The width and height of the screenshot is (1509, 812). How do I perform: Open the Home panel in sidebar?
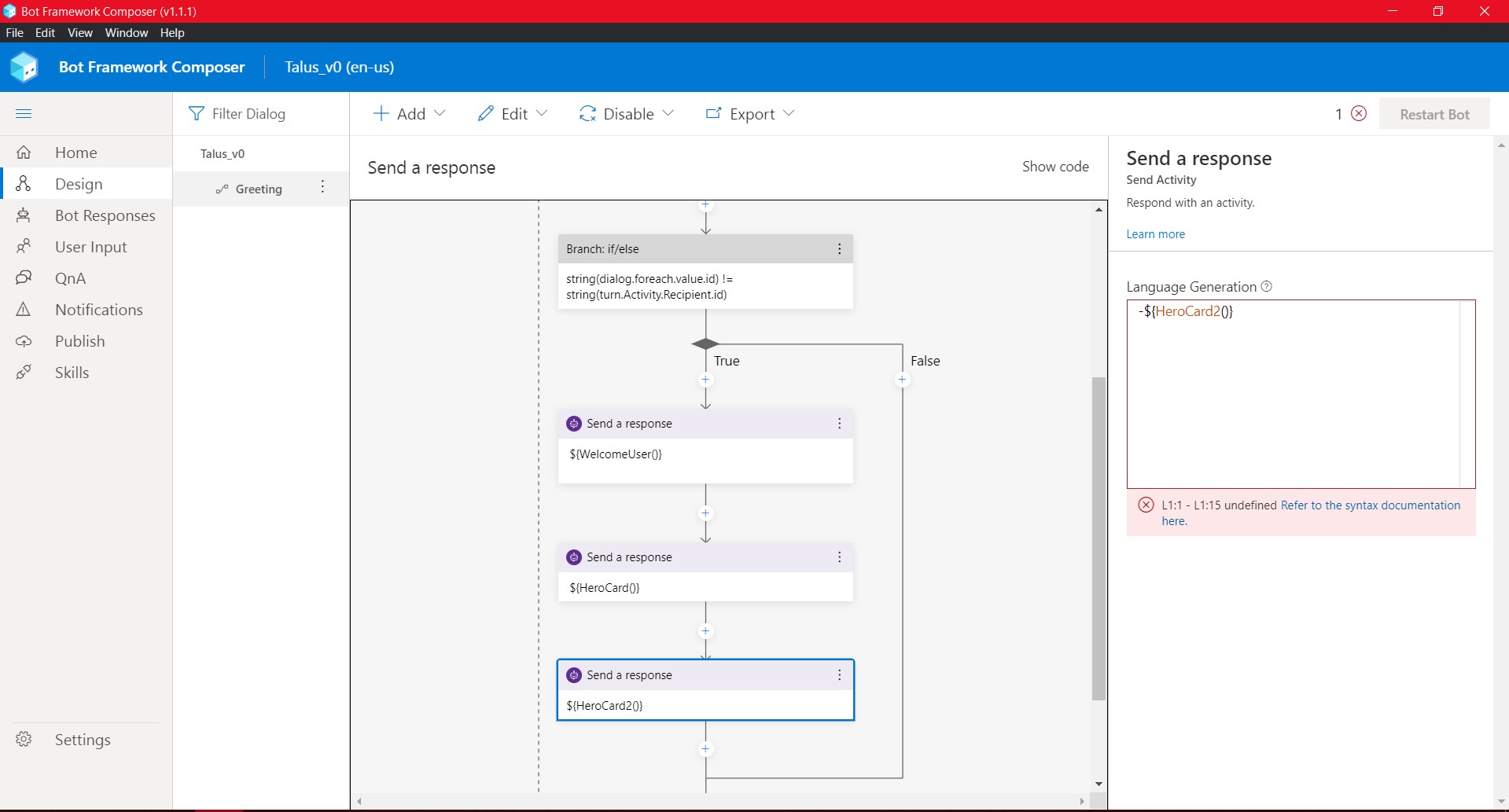coord(76,152)
